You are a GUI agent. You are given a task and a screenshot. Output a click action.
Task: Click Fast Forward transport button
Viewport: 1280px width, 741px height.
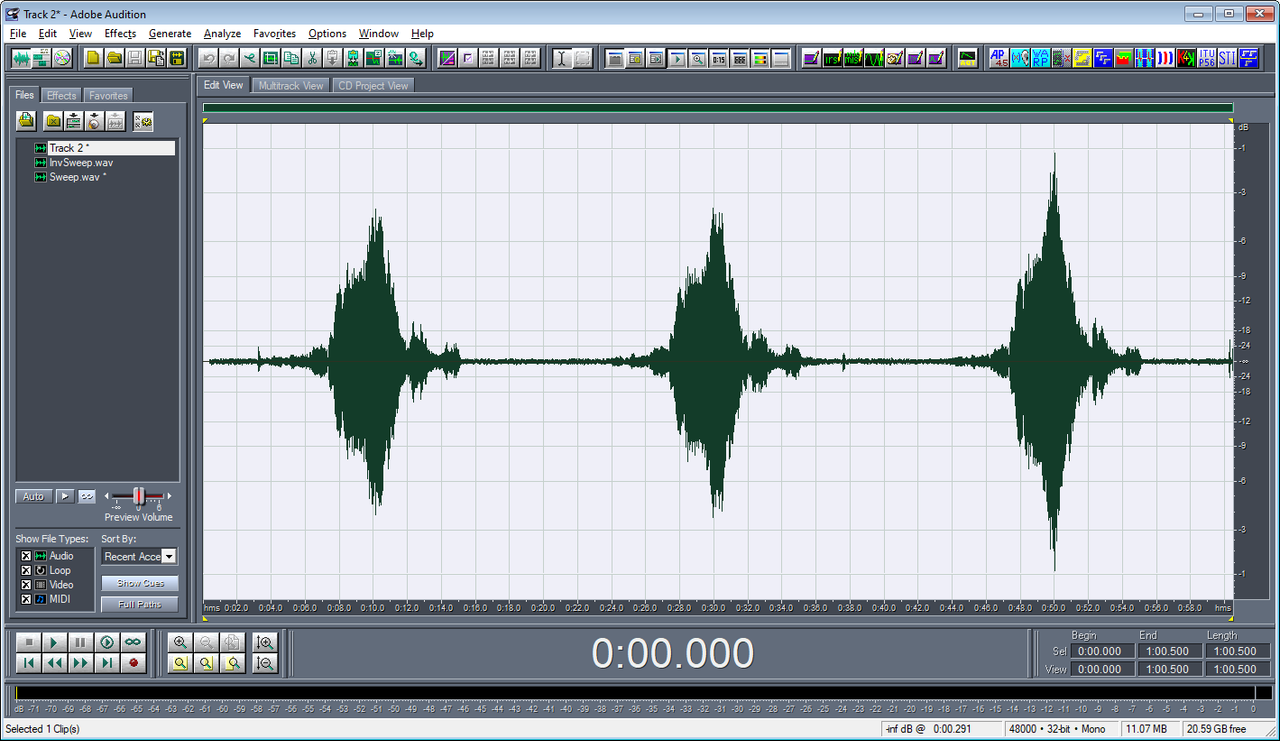[x=80, y=663]
